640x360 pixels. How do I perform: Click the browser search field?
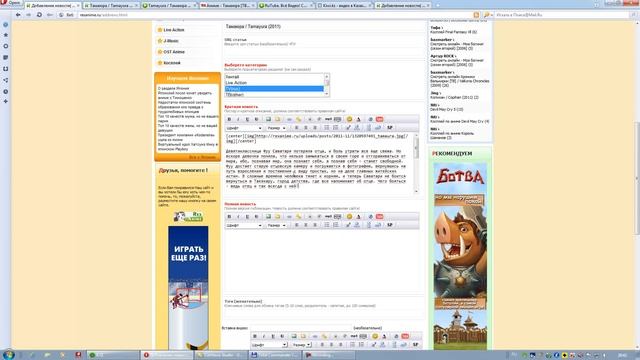click(x=562, y=15)
